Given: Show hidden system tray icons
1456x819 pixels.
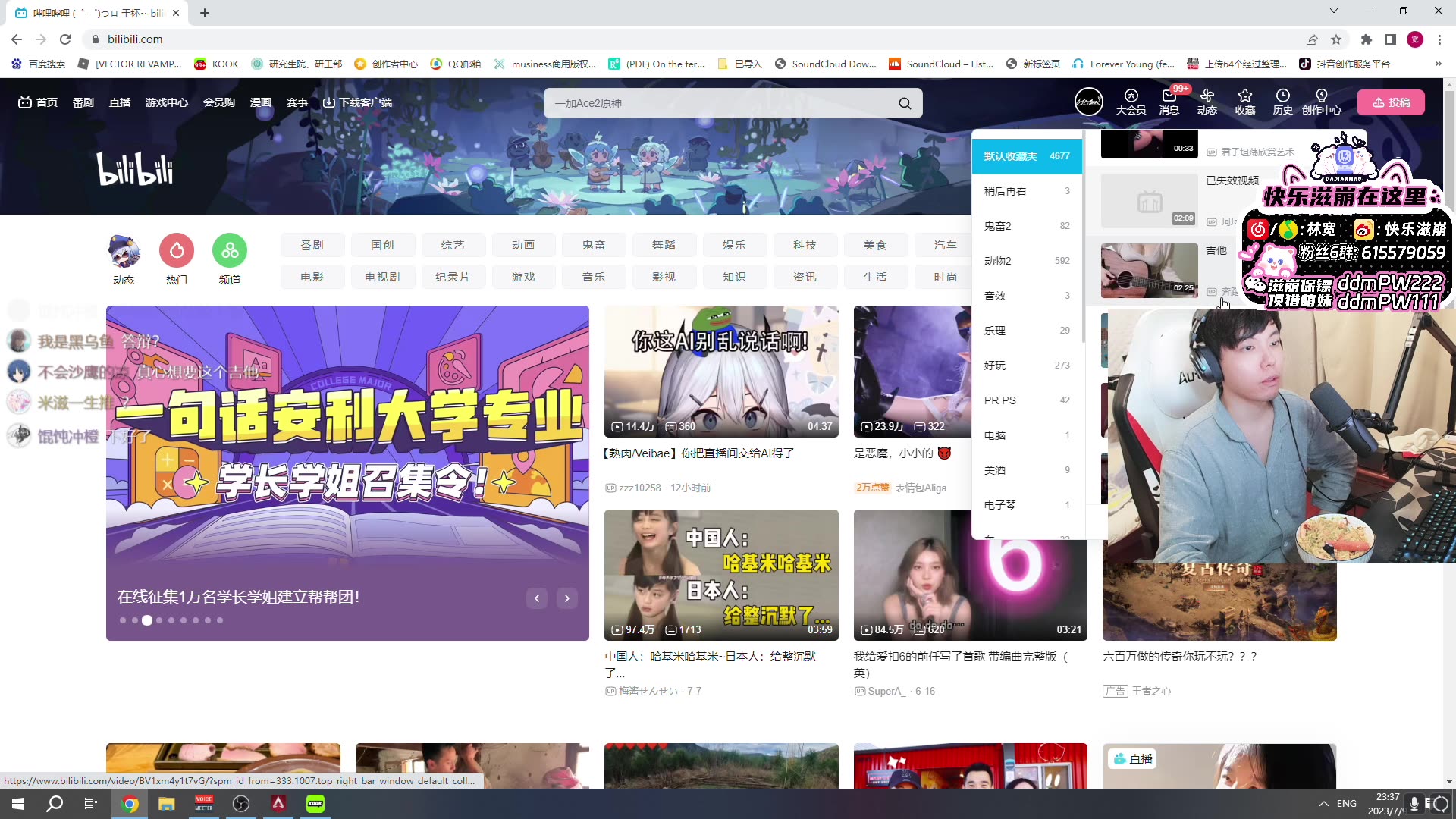Looking at the screenshot, I should [x=1323, y=804].
